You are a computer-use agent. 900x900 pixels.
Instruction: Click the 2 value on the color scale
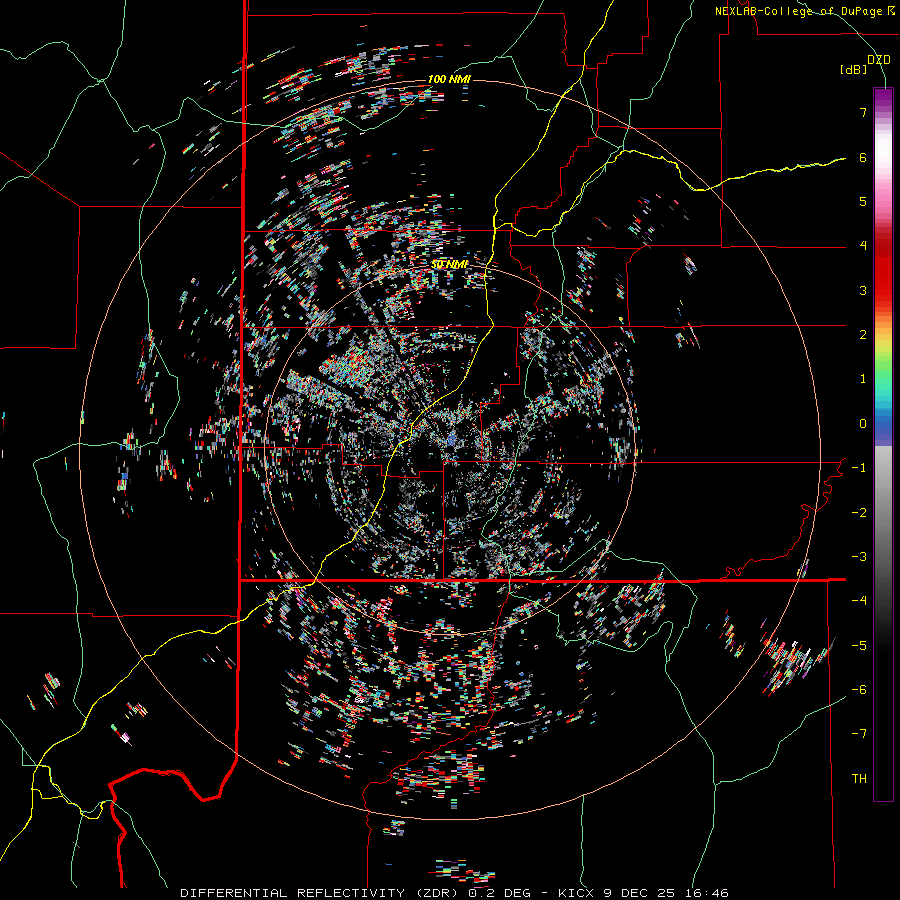863,335
